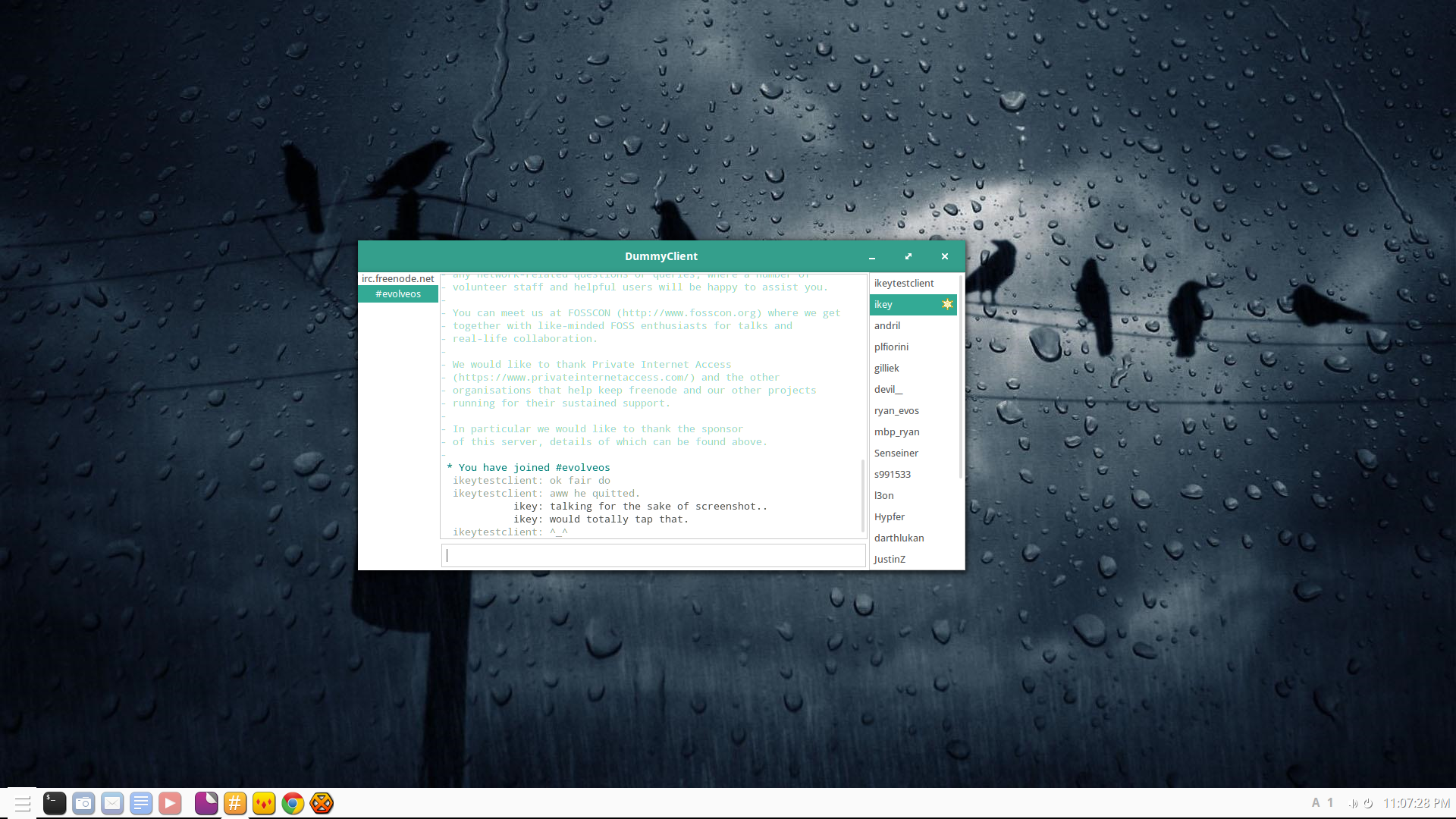1456x819 pixels.
Task: Select user Hypfer in the nick list
Action: click(x=913, y=516)
